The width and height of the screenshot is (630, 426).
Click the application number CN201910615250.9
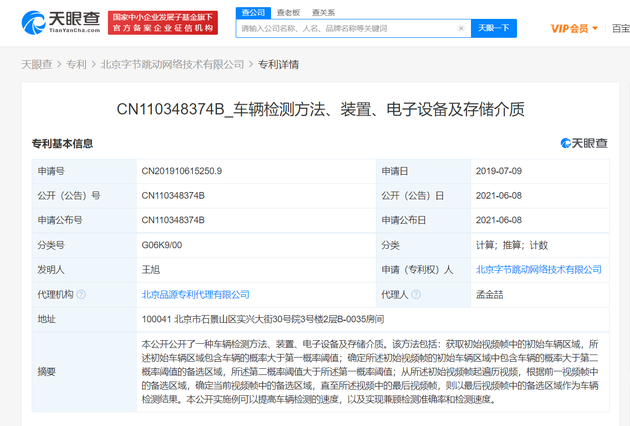181,171
